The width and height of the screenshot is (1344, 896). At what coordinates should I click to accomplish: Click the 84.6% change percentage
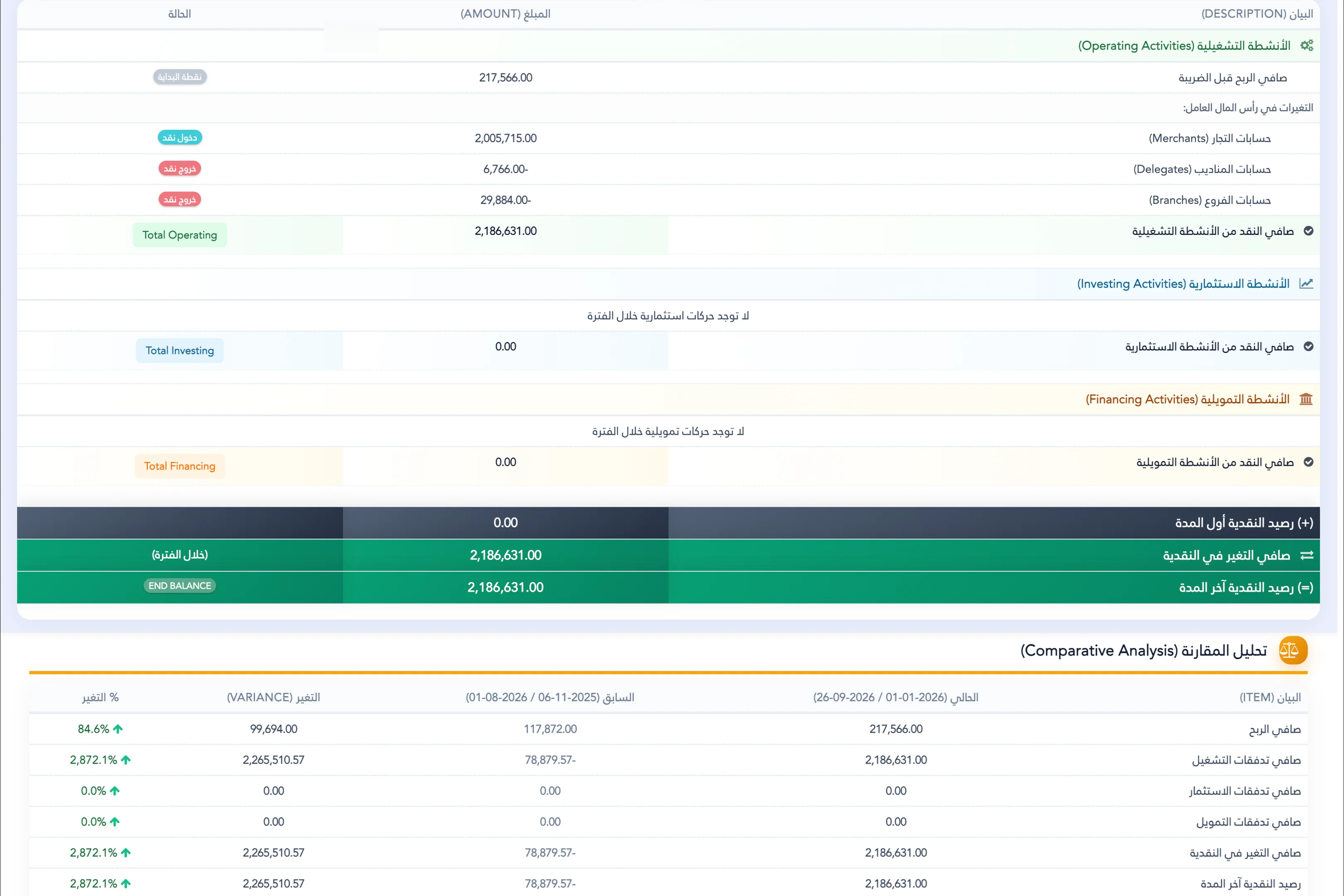click(x=93, y=728)
